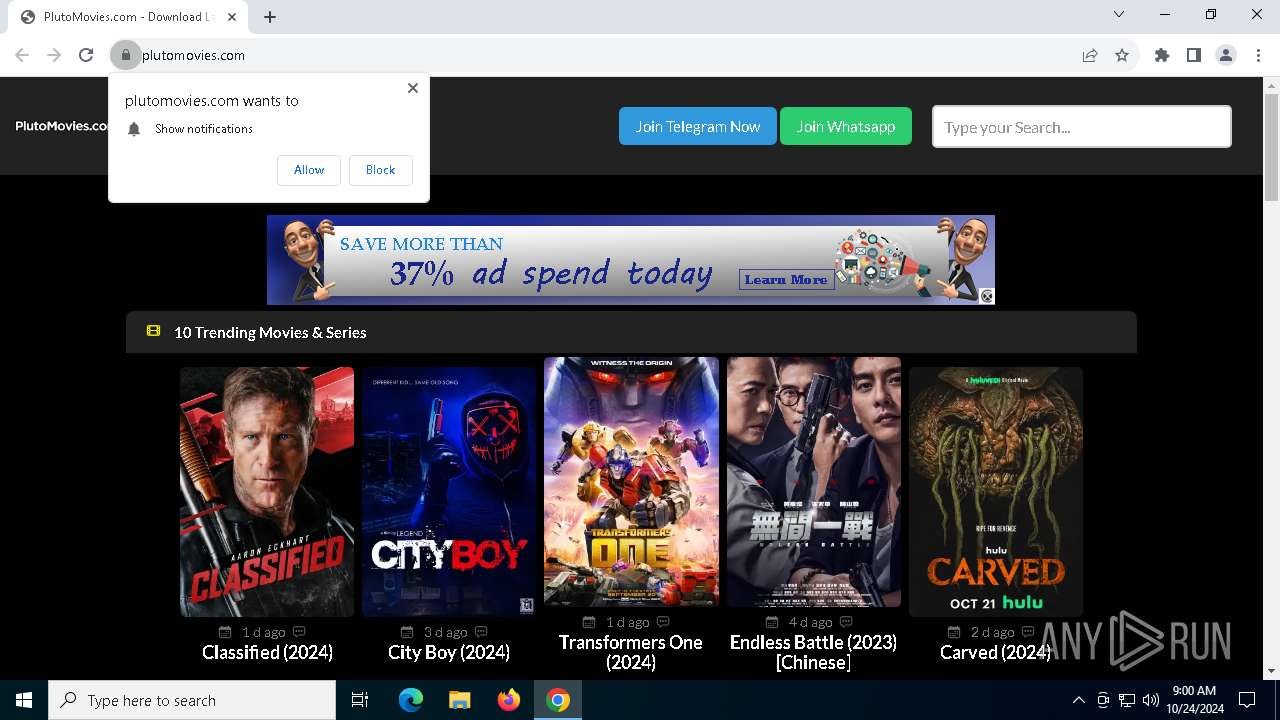Click Join Telegram Now button
Viewport: 1280px width, 720px height.
pos(698,126)
